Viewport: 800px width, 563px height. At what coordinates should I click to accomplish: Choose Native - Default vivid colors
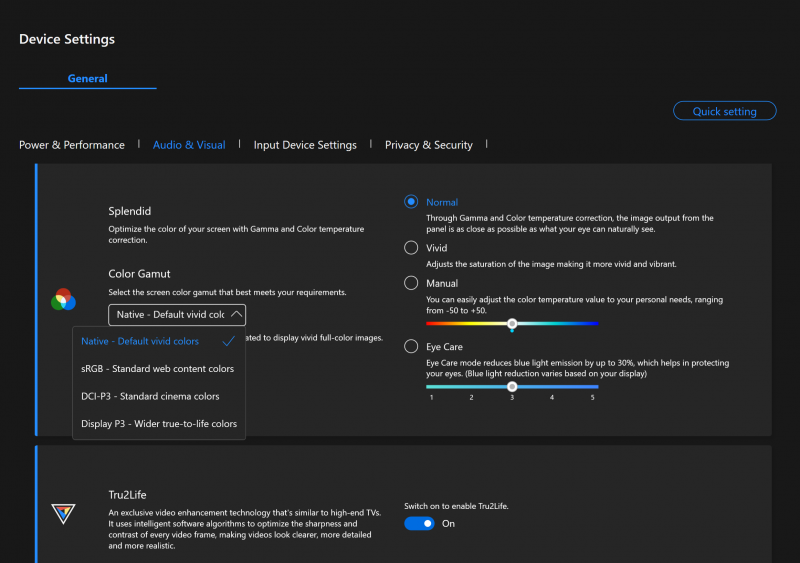pos(158,341)
